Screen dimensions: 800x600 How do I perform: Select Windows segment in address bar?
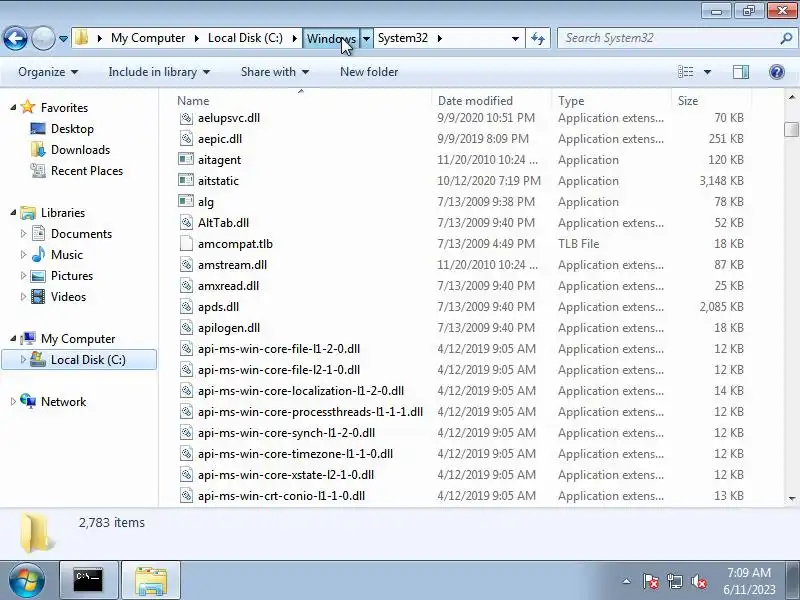[331, 38]
